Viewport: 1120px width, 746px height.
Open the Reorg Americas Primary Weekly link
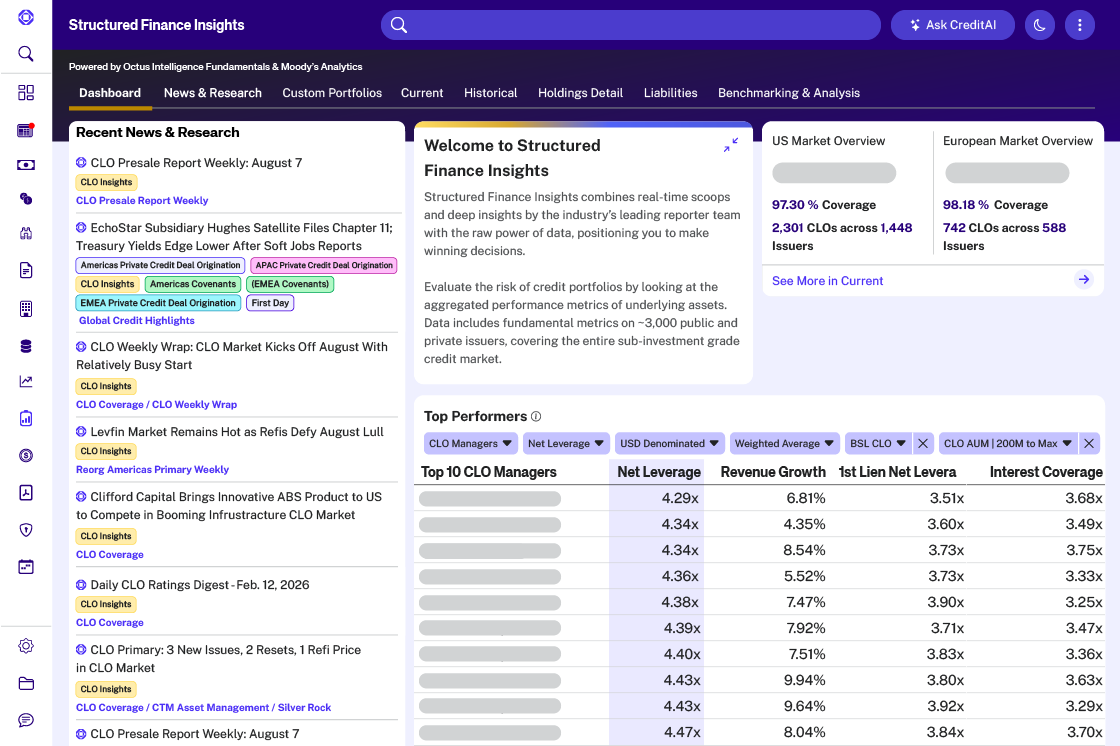point(152,469)
